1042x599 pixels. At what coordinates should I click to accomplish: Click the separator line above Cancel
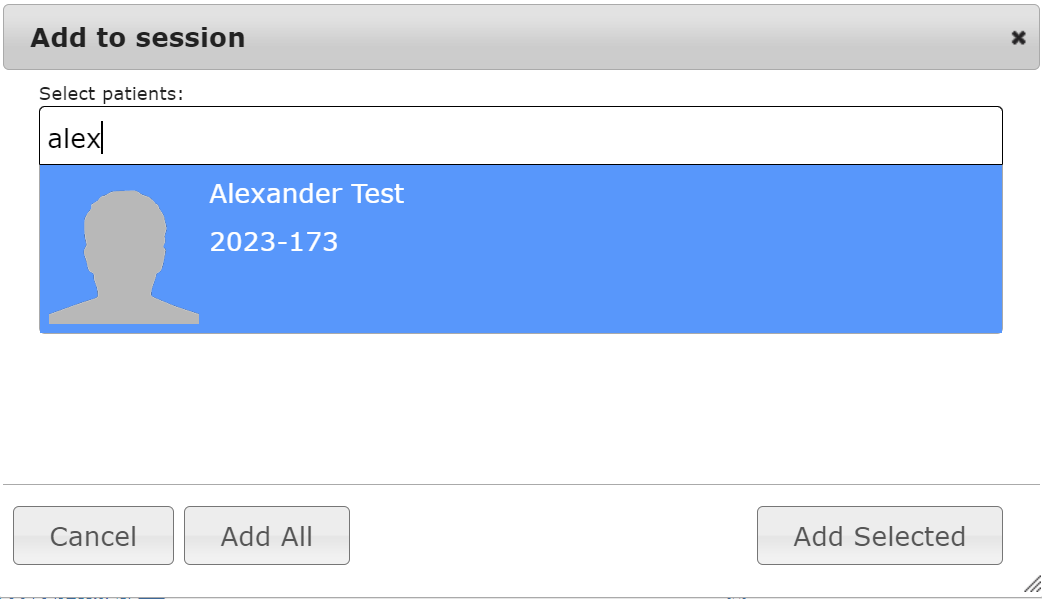pos(520,485)
